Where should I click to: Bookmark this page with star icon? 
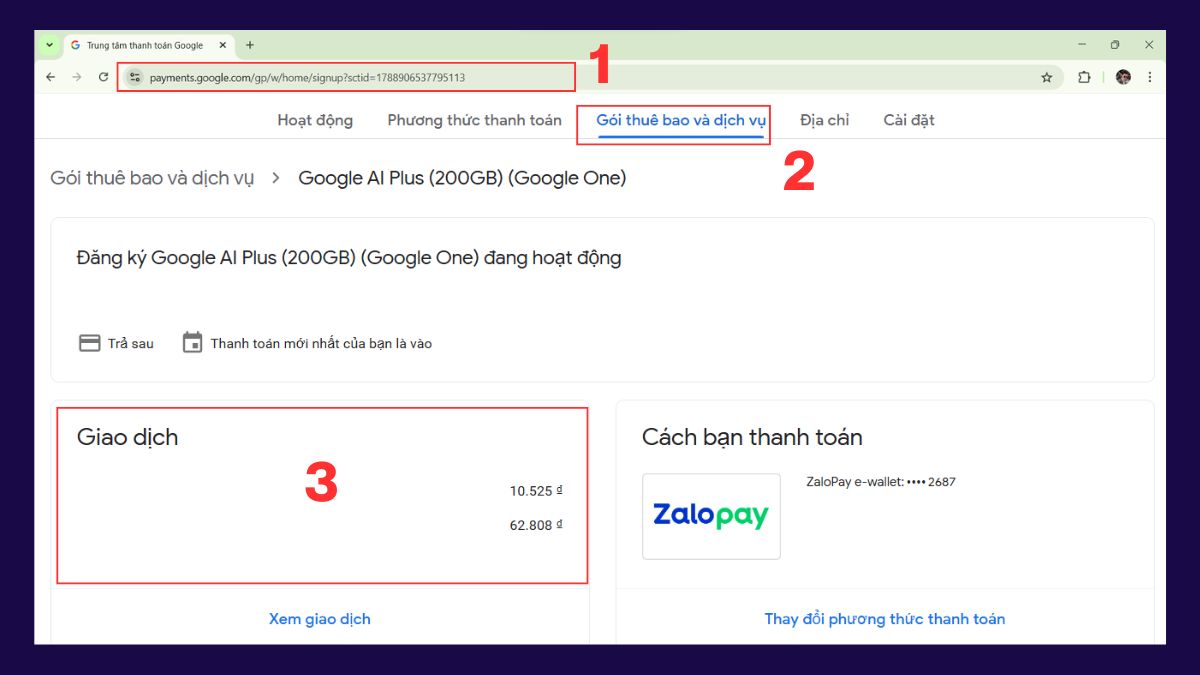pos(1047,77)
